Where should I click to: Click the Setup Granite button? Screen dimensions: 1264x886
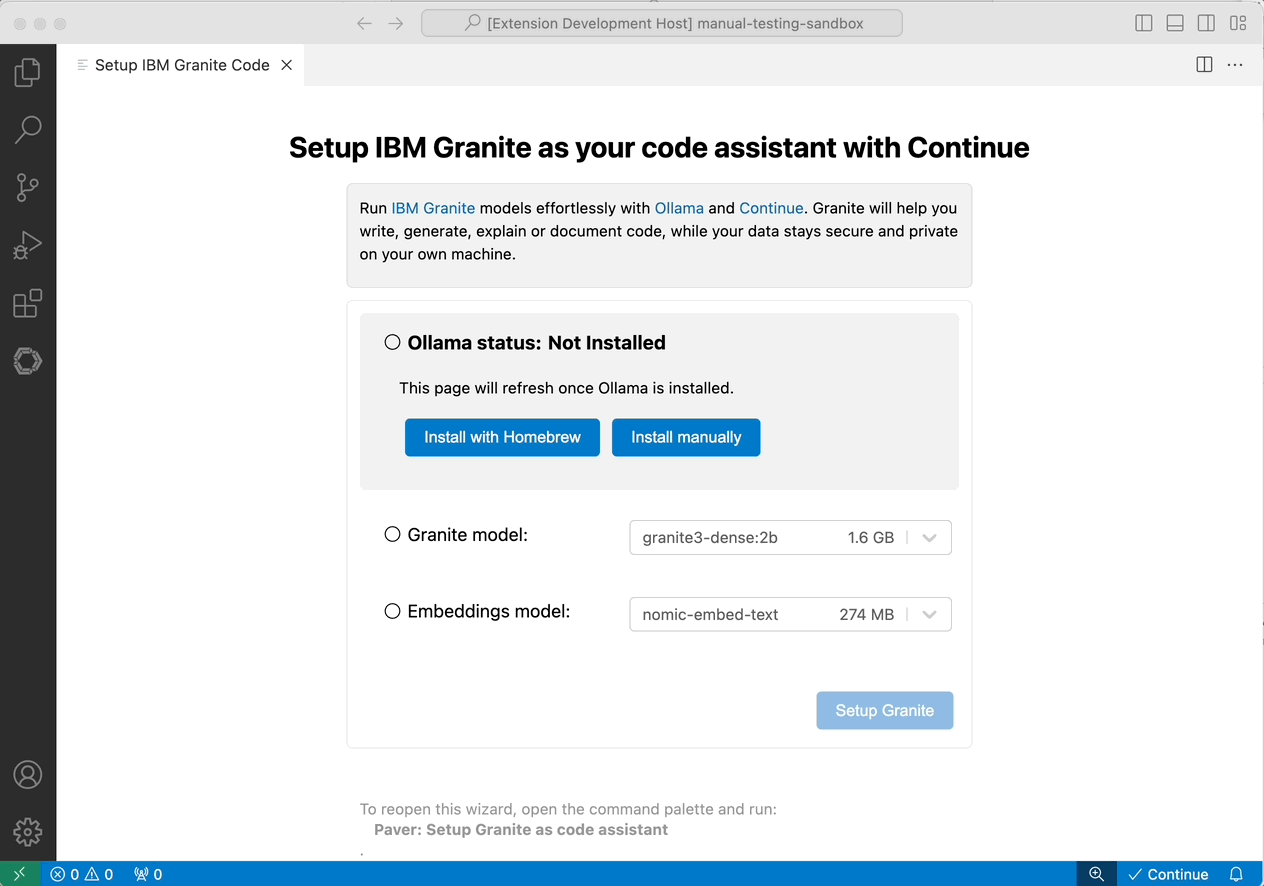(885, 710)
